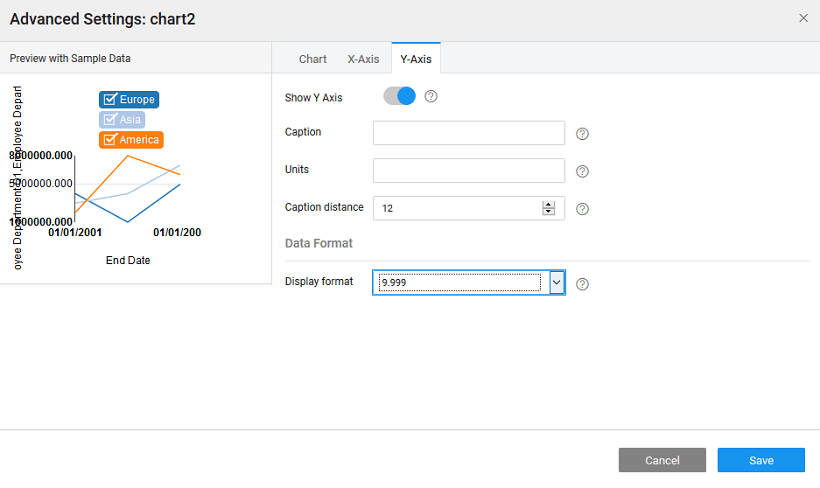Click the Cancel button
820x488 pixels.
[662, 460]
